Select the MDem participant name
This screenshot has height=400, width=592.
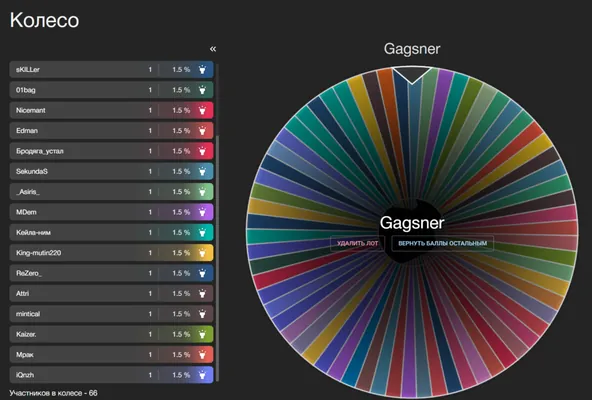coord(26,212)
